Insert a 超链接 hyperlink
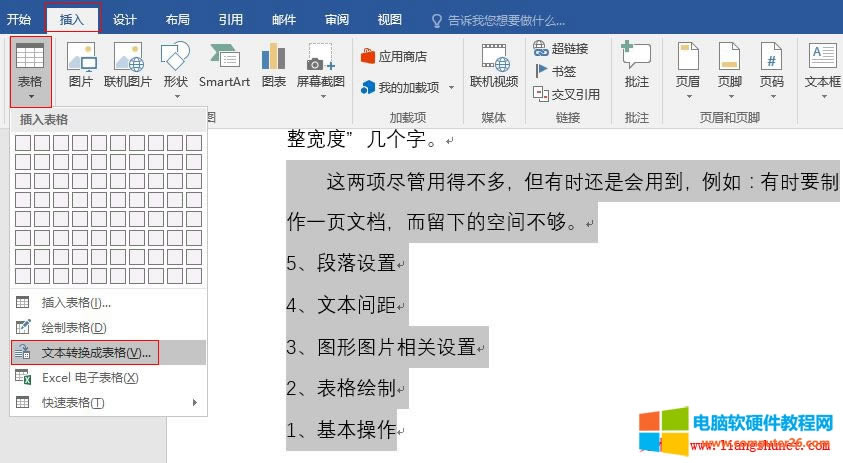843x463 pixels. (561, 48)
